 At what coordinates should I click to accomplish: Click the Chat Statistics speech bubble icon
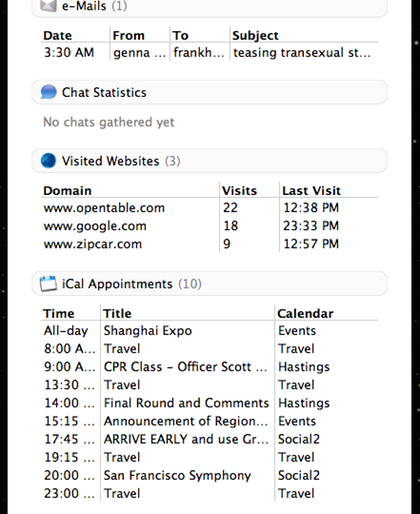48,92
